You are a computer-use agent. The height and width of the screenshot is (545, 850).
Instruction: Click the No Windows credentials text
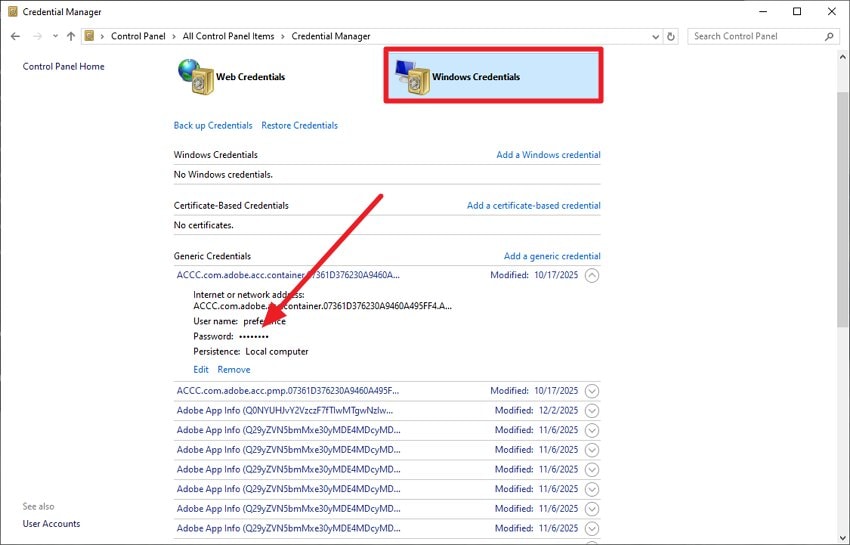point(223,175)
